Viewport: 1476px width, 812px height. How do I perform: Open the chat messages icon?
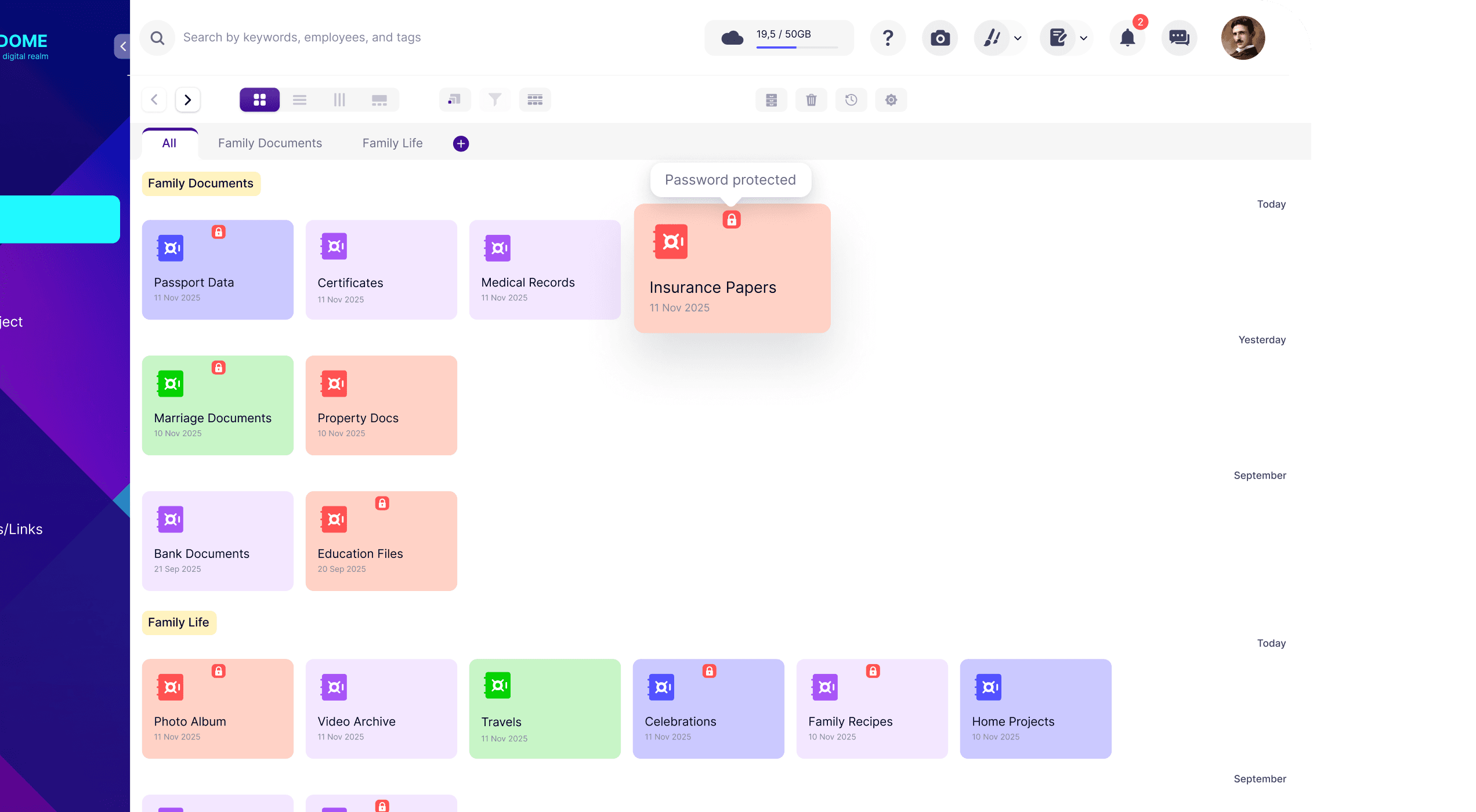coord(1179,38)
